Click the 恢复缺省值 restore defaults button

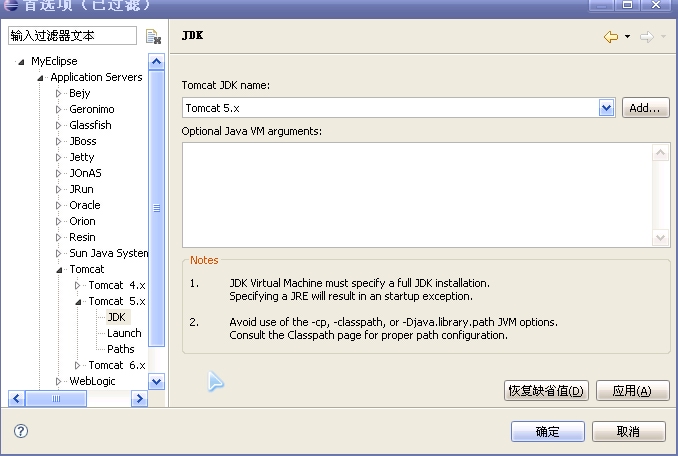click(546, 391)
